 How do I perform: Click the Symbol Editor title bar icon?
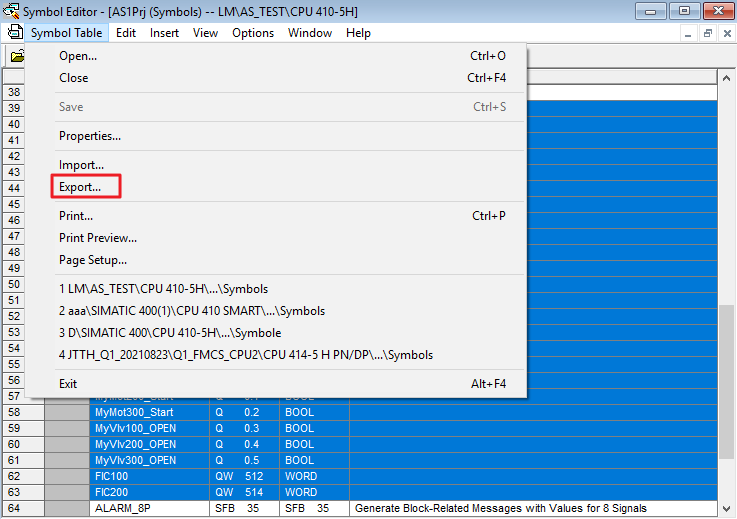11,10
